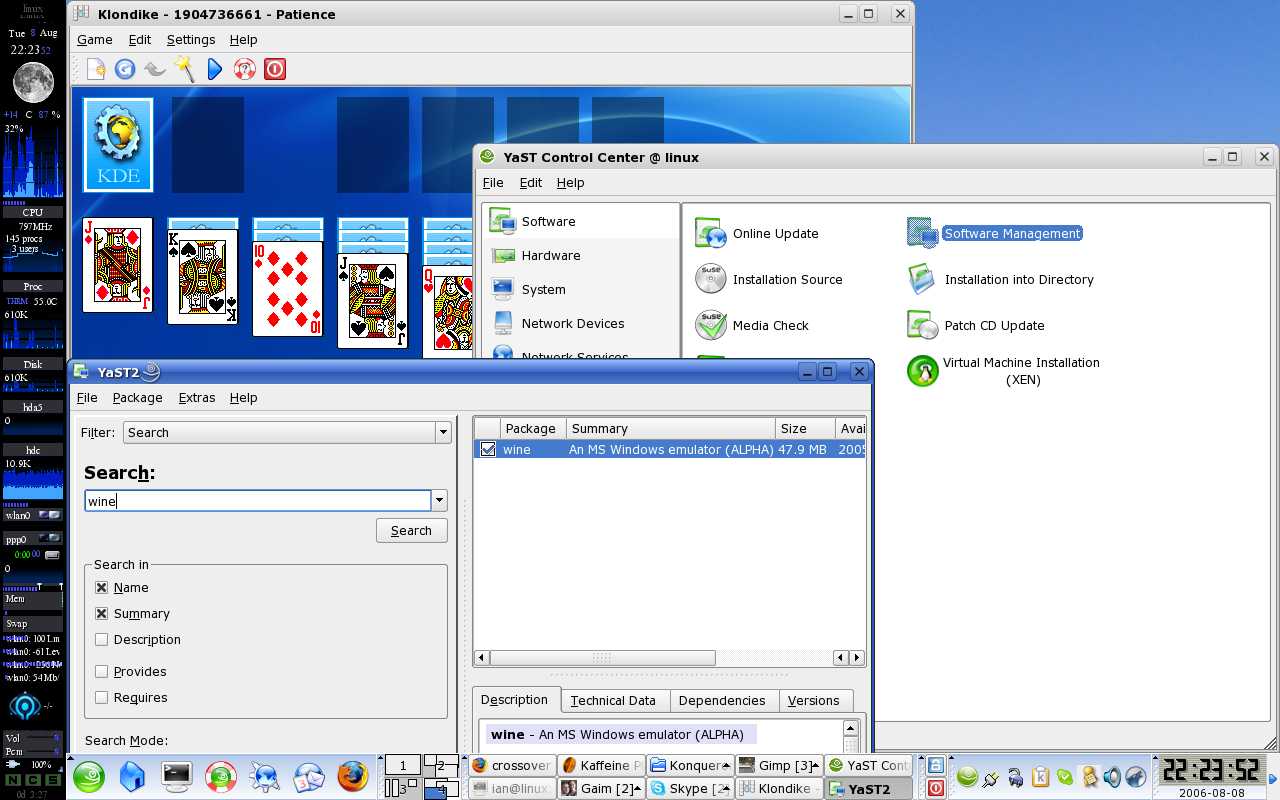Expand the Skype taskbar group
Image resolution: width=1280 pixels, height=800 pixels.
tap(728, 789)
